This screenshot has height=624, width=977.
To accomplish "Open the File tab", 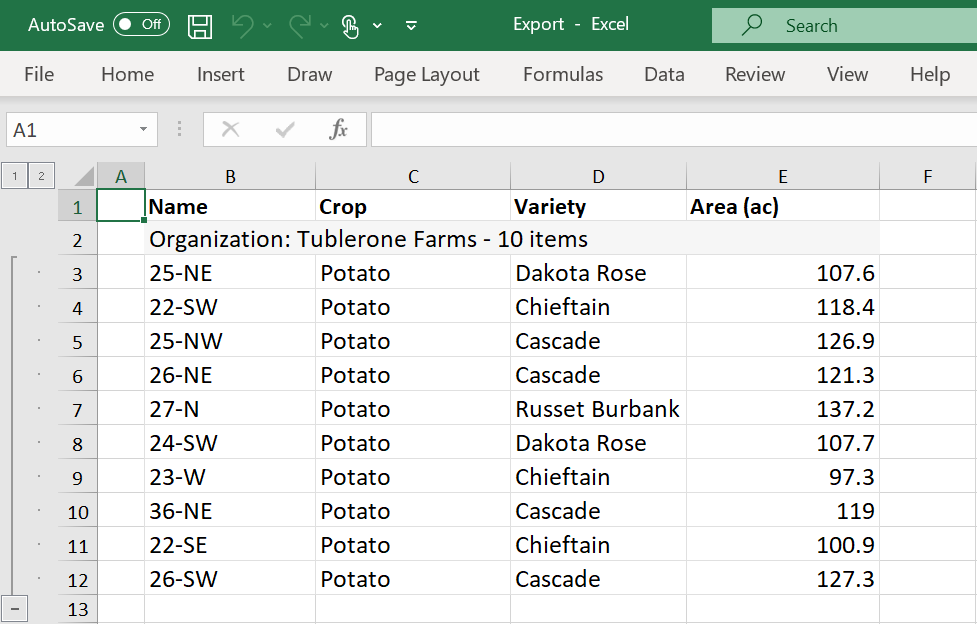I will pyautogui.click(x=39, y=74).
